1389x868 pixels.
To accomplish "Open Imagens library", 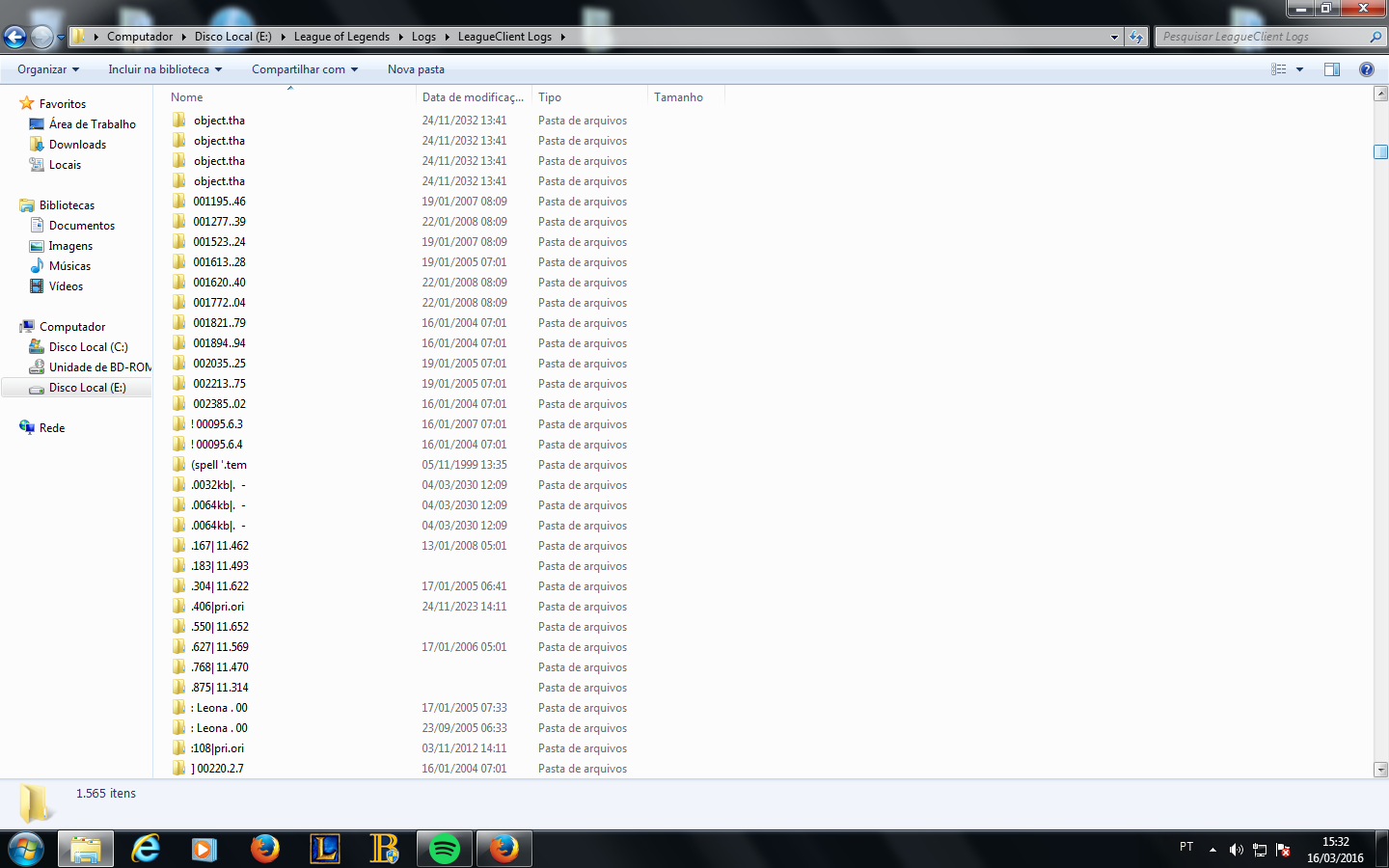I will [x=70, y=246].
